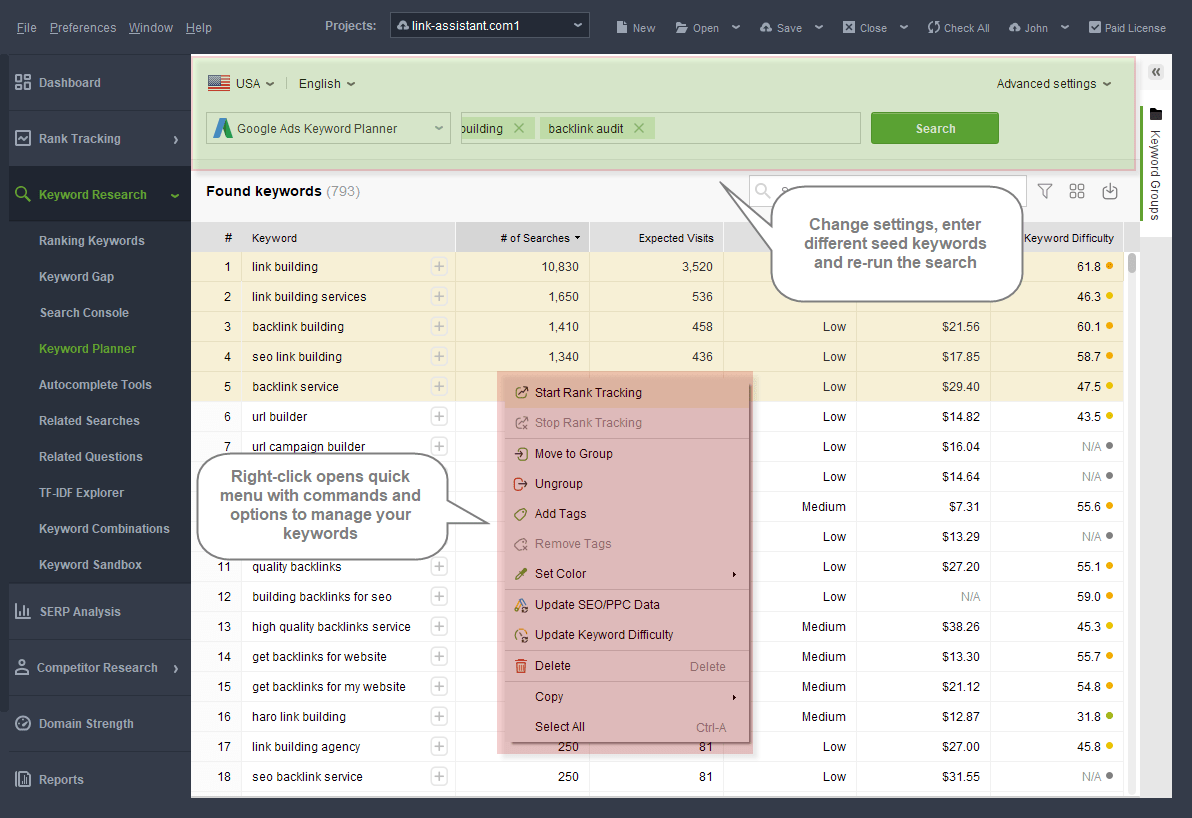Screen dimensions: 1192x818
Task: Click the grid view icon above table
Action: click(x=1077, y=191)
